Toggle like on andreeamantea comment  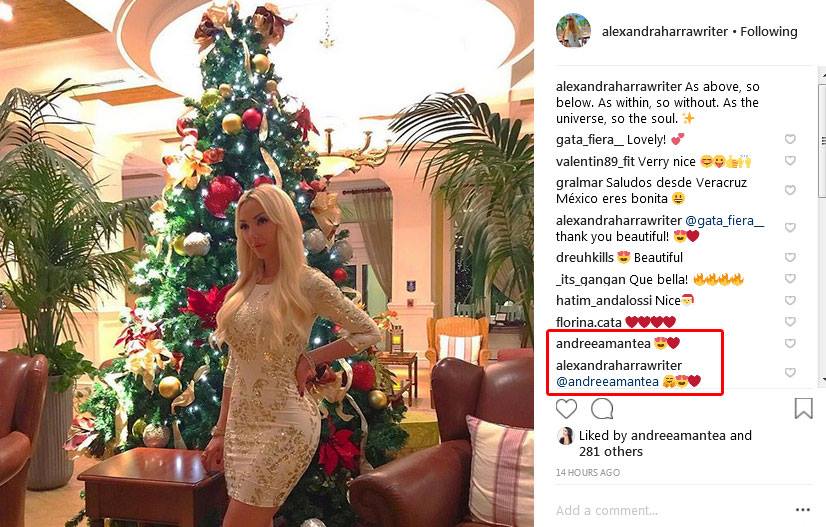(790, 344)
